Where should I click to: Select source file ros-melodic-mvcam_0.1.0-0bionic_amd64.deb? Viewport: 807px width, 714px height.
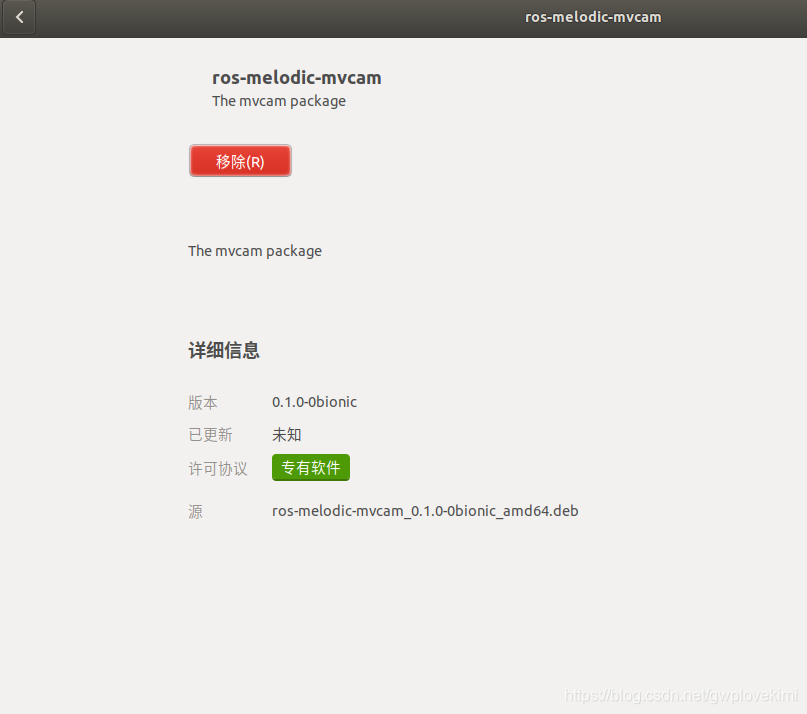pyautogui.click(x=425, y=511)
